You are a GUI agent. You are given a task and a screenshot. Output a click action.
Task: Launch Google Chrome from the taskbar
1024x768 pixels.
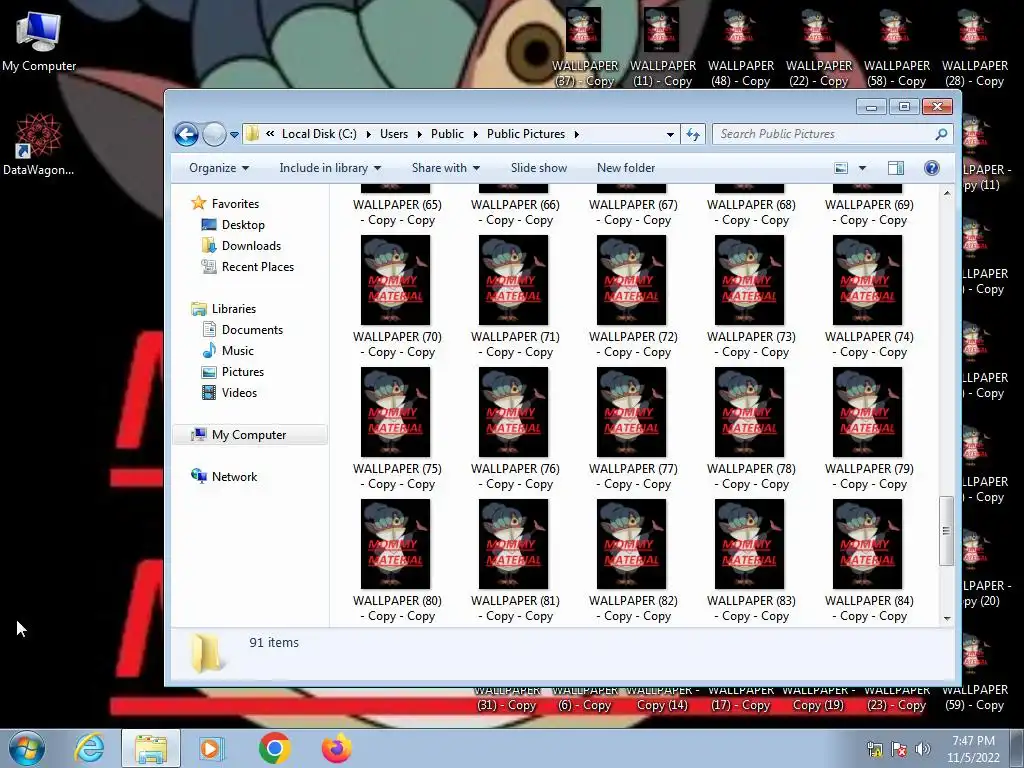[x=274, y=748]
